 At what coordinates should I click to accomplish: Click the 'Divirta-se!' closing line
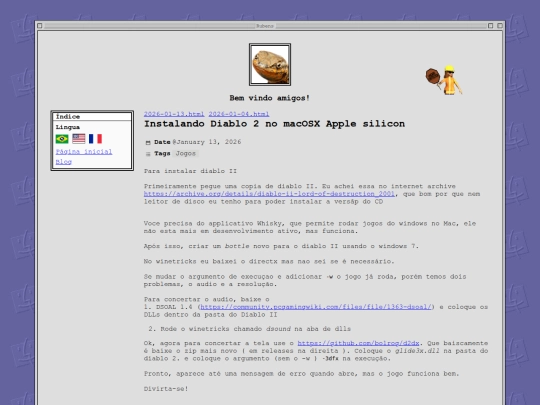[x=166, y=389]
